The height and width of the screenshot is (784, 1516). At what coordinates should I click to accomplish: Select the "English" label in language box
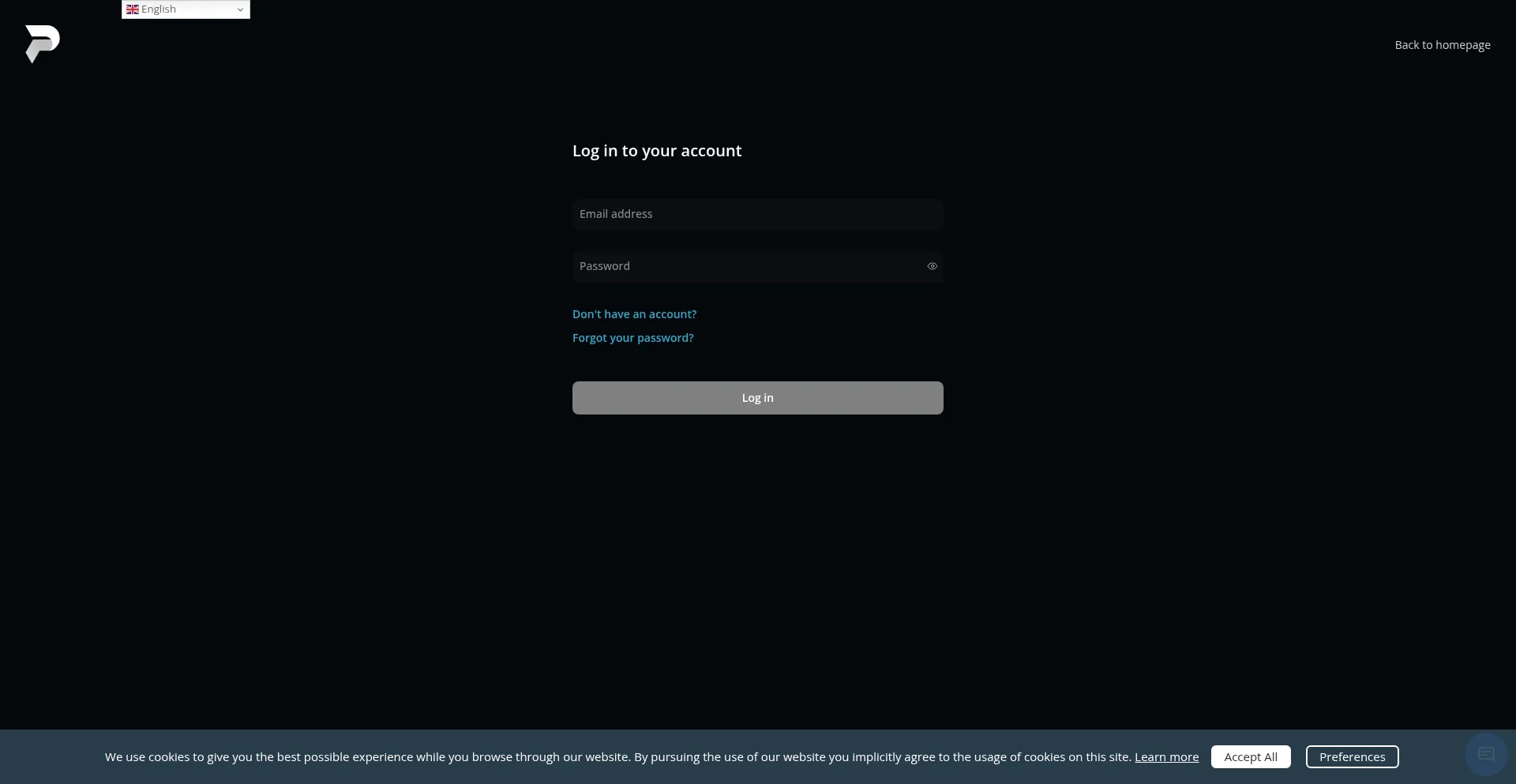pyautogui.click(x=159, y=9)
